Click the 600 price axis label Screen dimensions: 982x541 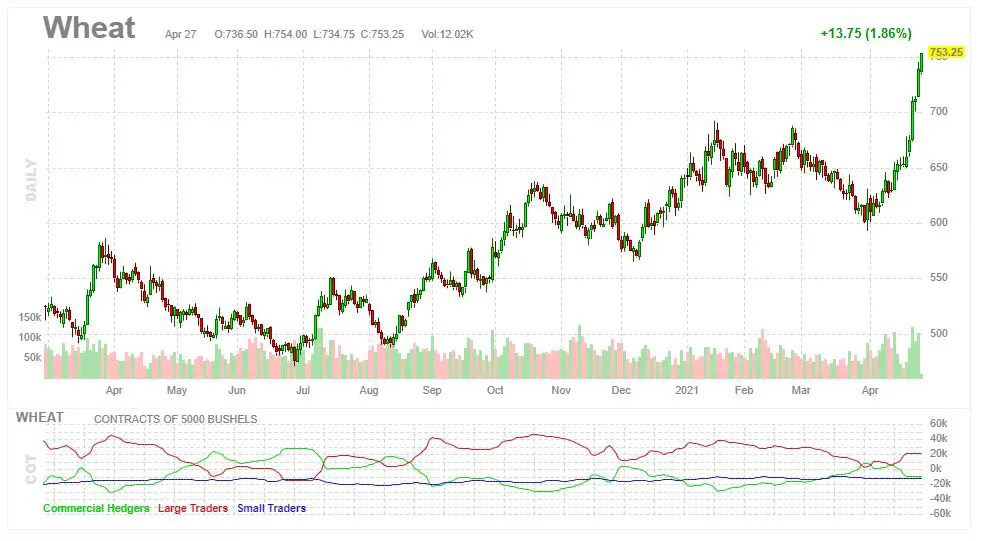[939, 223]
